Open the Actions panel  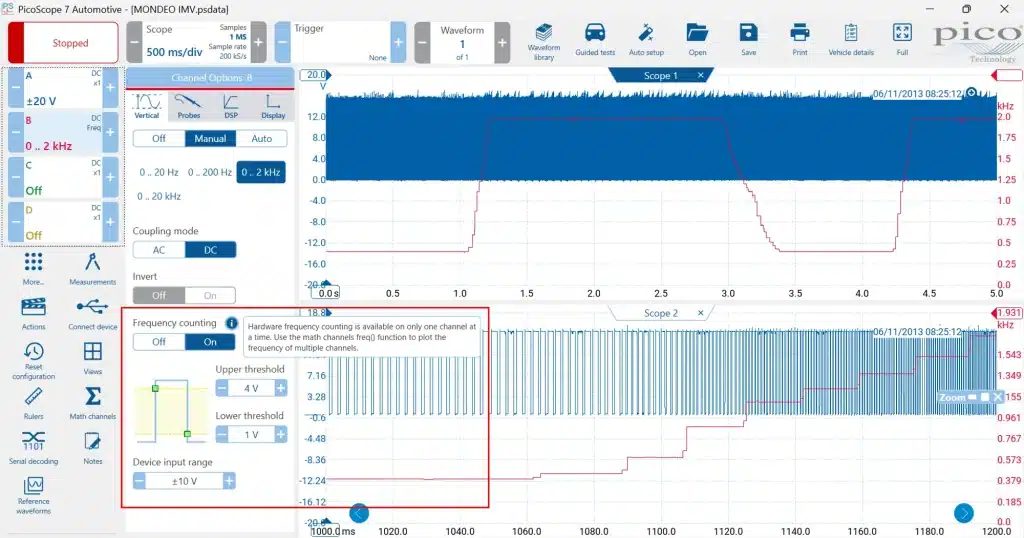point(33,313)
